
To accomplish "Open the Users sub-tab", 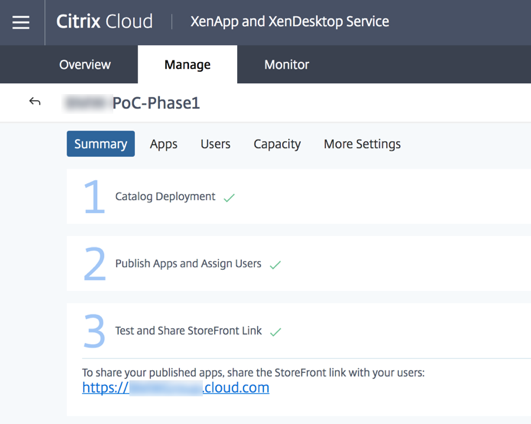I will (215, 144).
